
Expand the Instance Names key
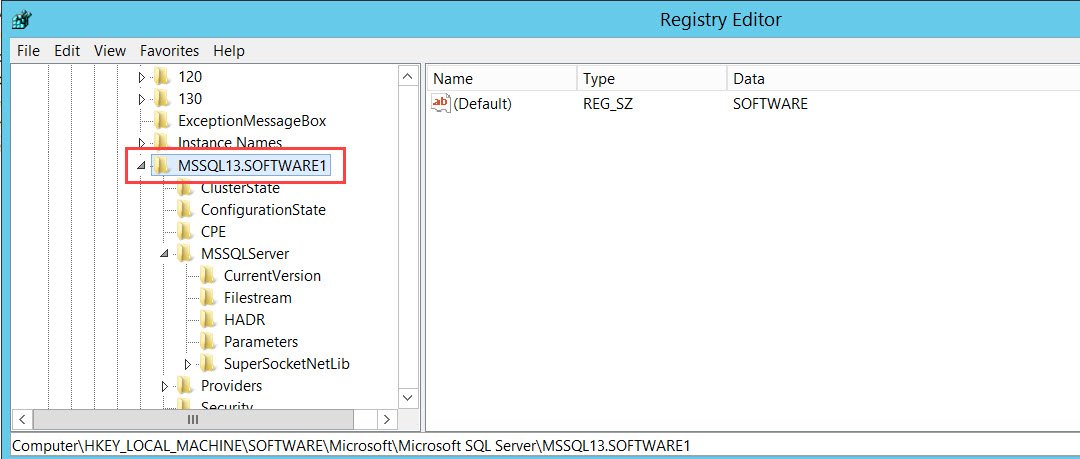142,143
